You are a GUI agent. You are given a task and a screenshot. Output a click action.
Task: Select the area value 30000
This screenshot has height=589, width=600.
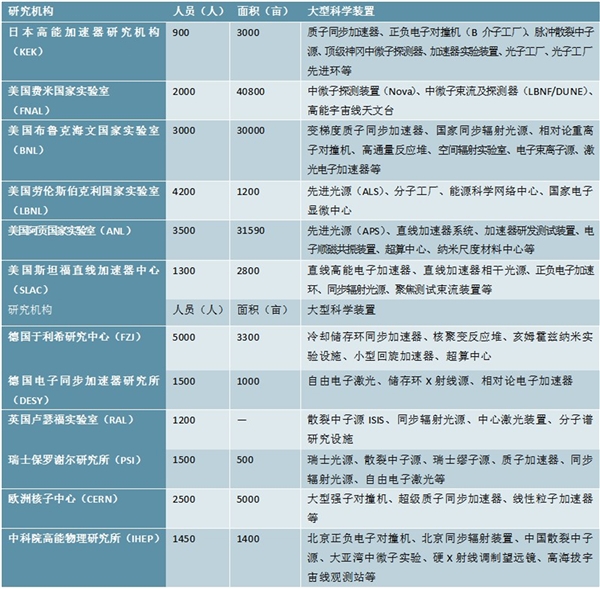251,131
